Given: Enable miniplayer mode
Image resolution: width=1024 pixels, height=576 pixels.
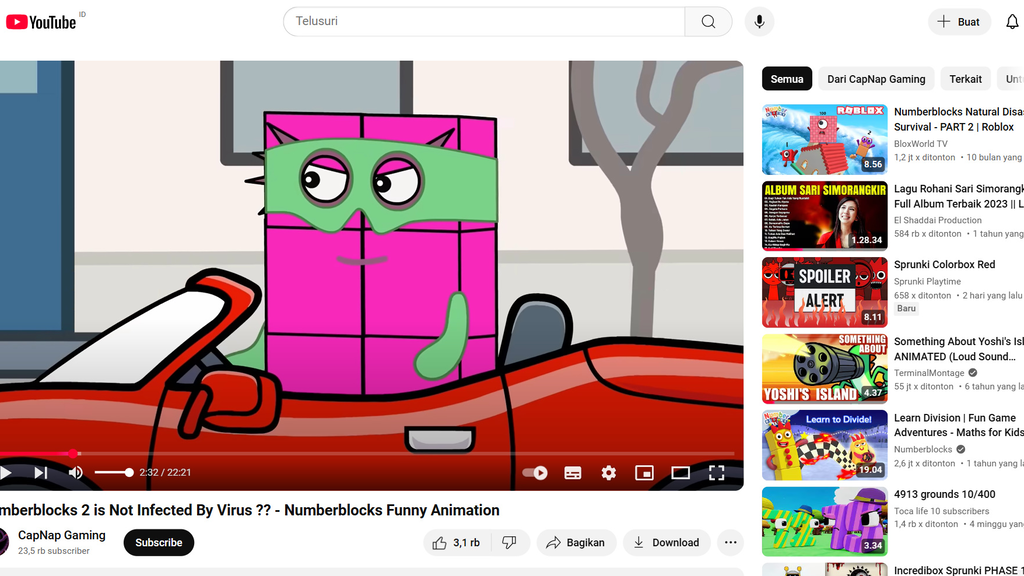Looking at the screenshot, I should tap(645, 472).
